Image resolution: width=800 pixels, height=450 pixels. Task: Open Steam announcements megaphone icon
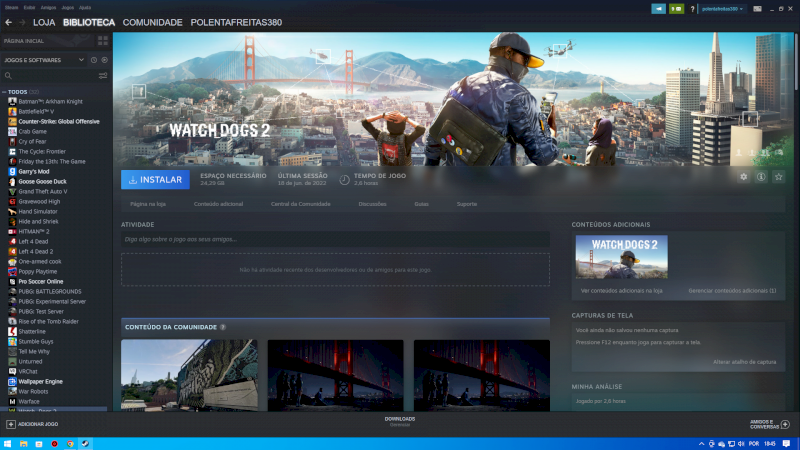(x=658, y=9)
